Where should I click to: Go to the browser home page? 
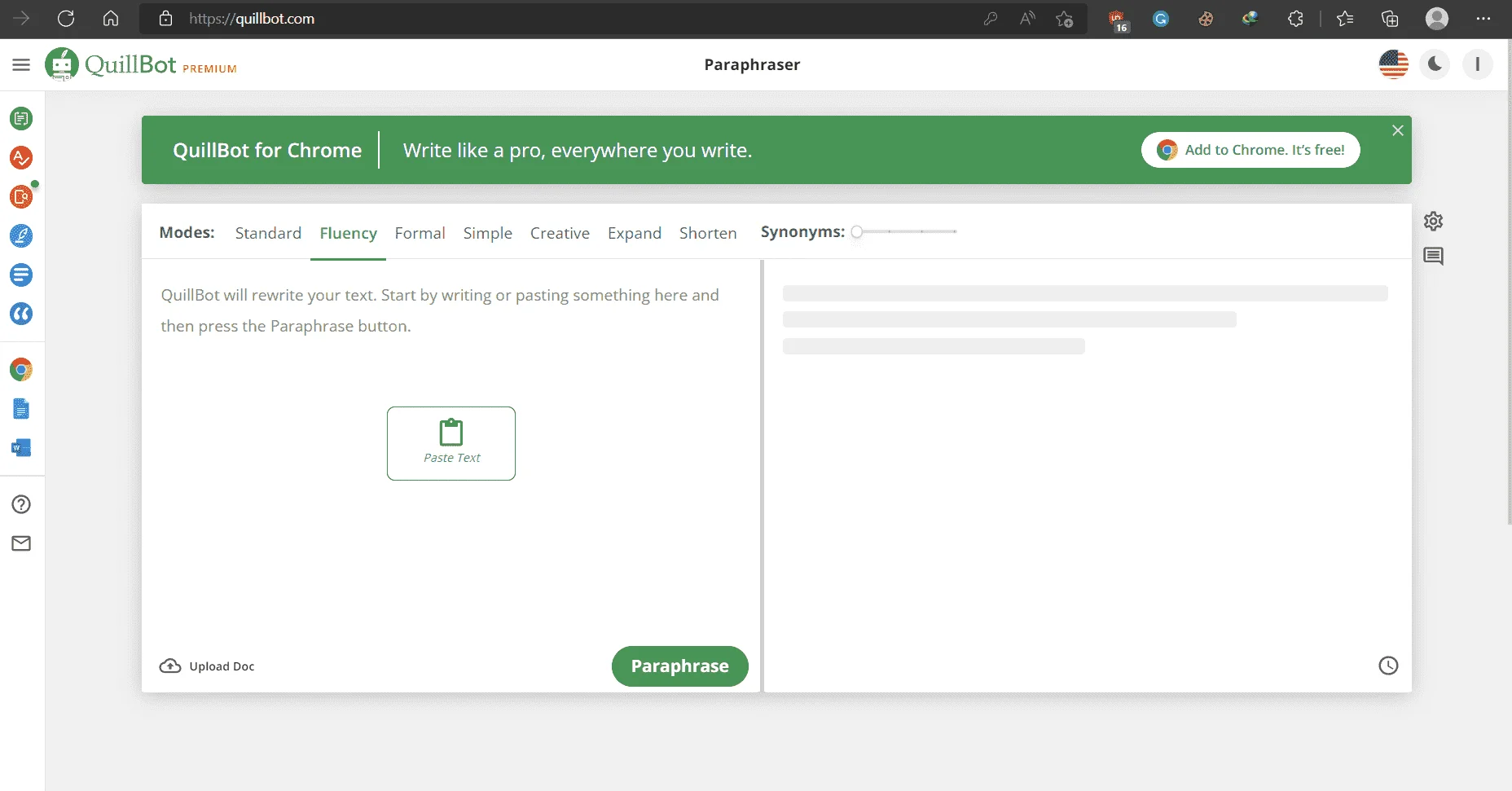111,19
